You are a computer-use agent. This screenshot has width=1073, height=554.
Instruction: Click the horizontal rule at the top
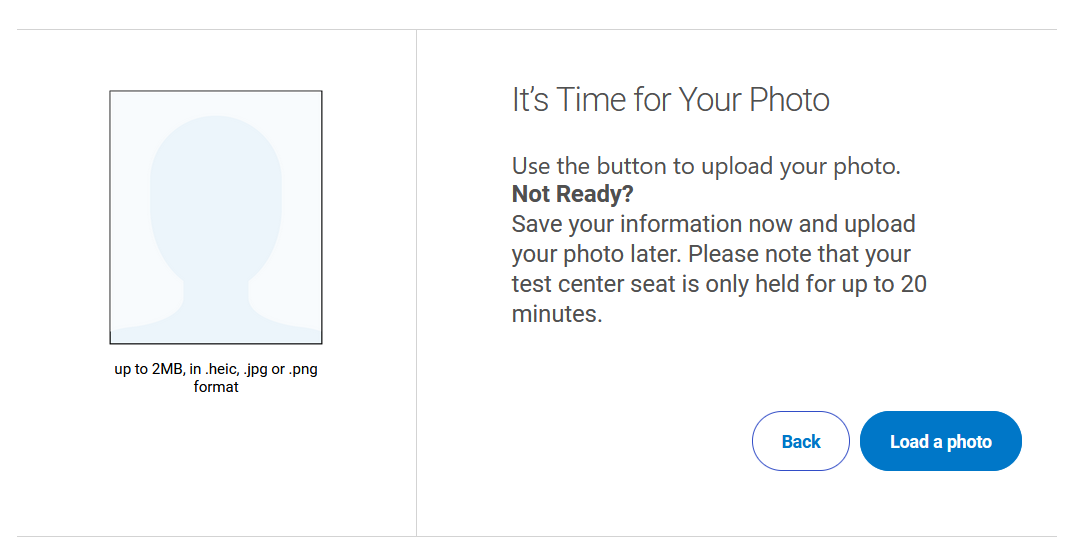536,29
